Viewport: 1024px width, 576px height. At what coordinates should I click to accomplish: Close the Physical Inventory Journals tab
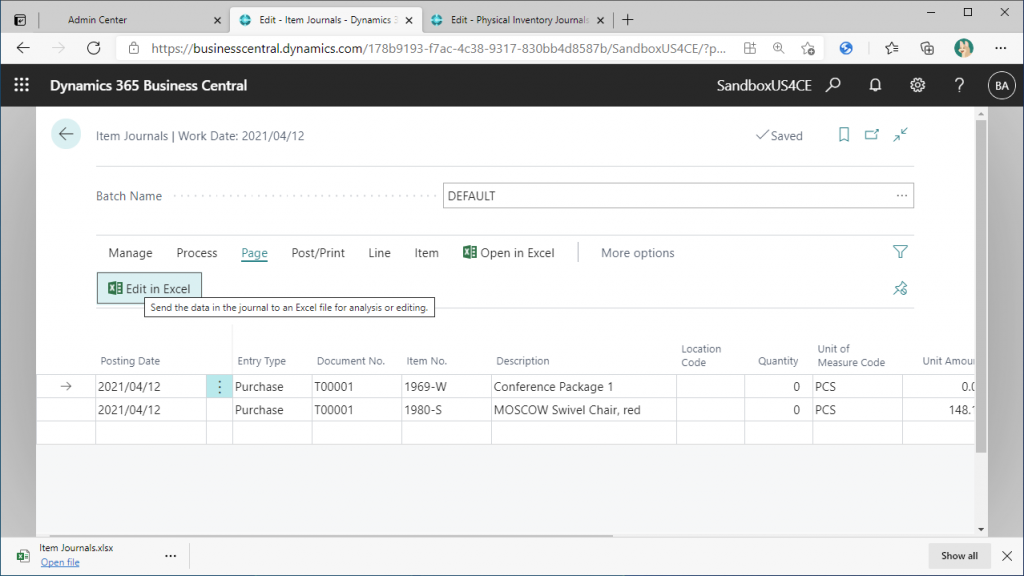click(x=601, y=20)
